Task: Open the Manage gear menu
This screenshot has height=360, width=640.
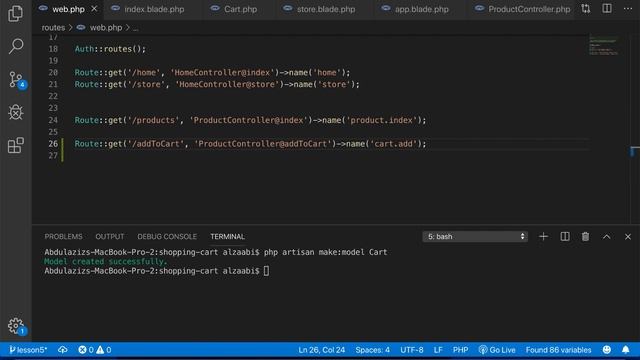Action: [x=16, y=326]
